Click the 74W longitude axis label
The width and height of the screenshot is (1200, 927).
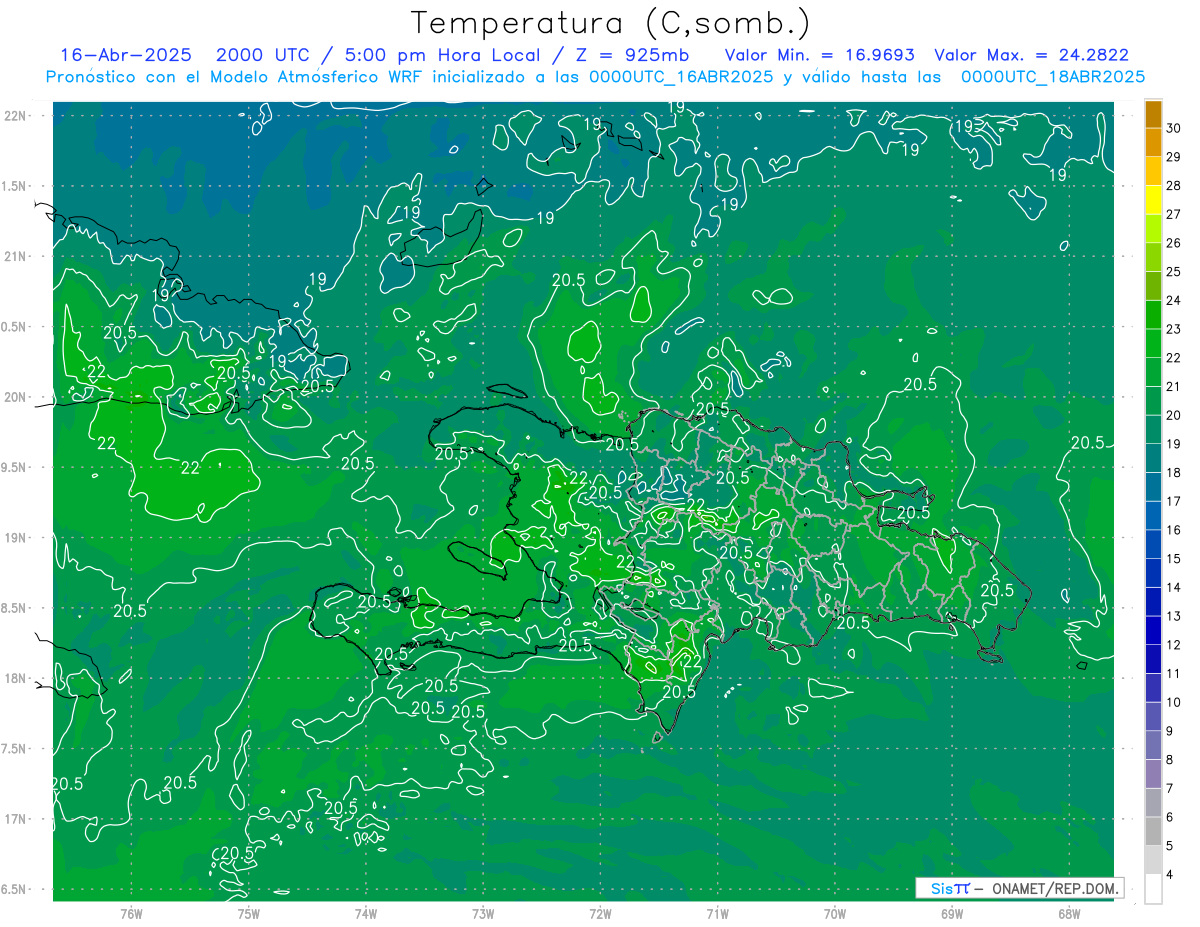tap(366, 913)
